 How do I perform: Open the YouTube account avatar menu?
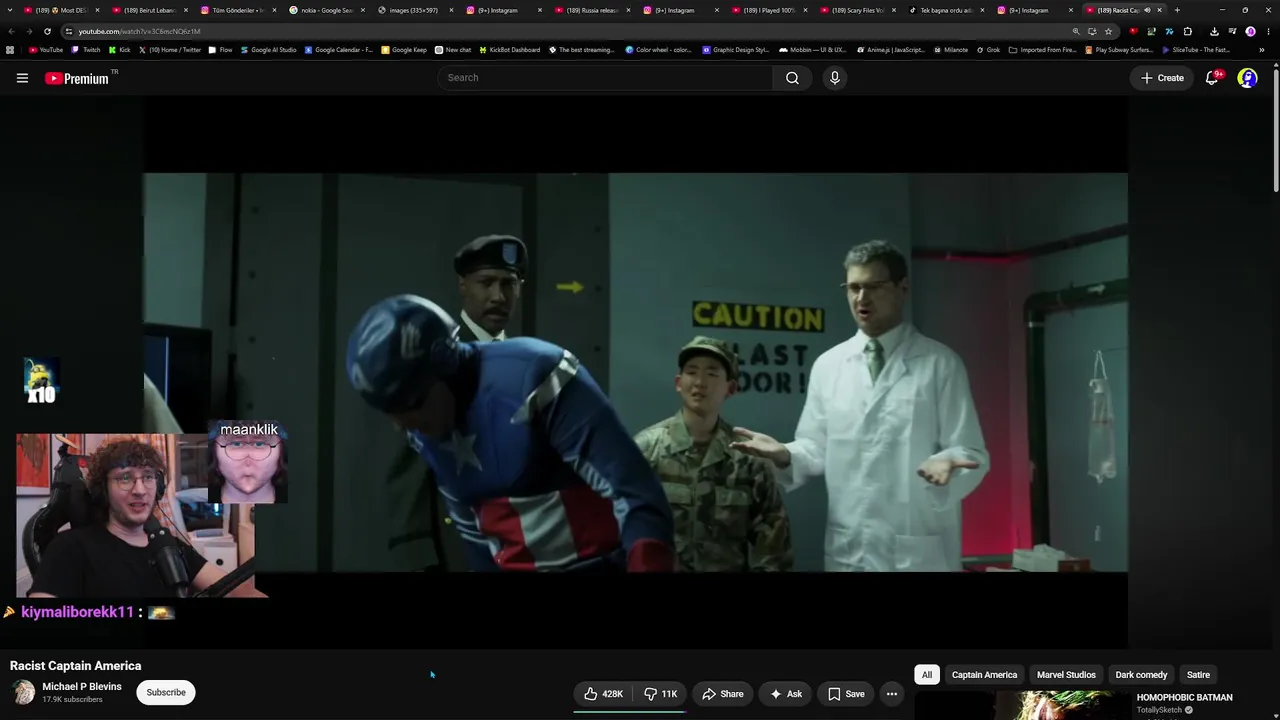click(x=1247, y=78)
